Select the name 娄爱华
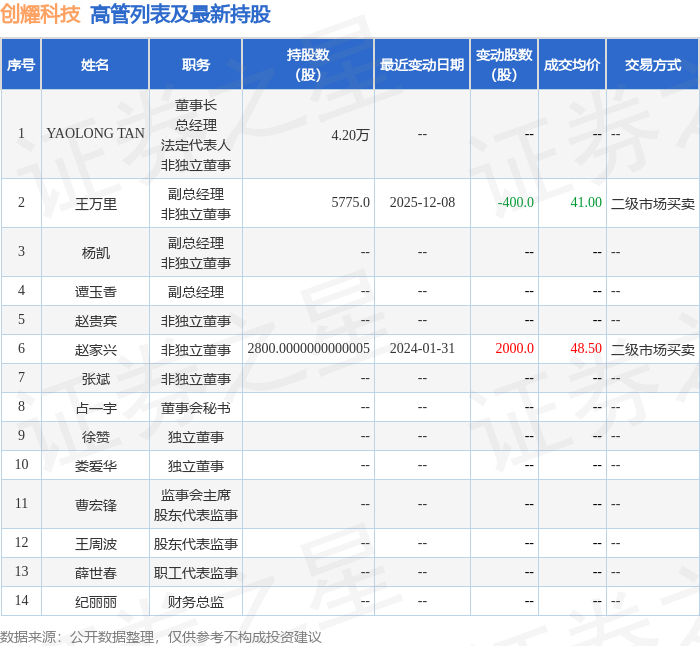The width and height of the screenshot is (700, 646). [96, 466]
